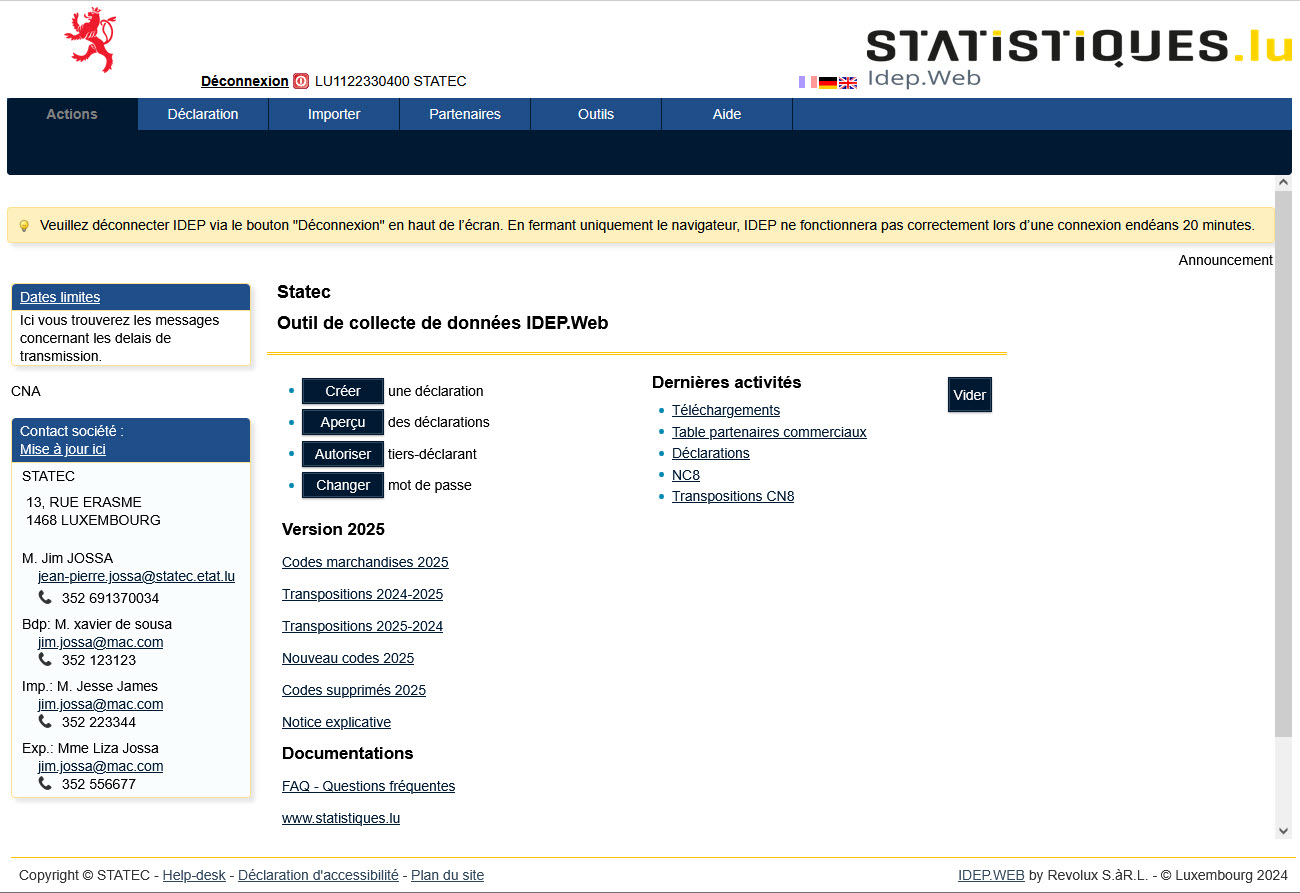Open IDEP.WEB footer link
Viewport: 1300px width, 893px height.
(x=991, y=875)
